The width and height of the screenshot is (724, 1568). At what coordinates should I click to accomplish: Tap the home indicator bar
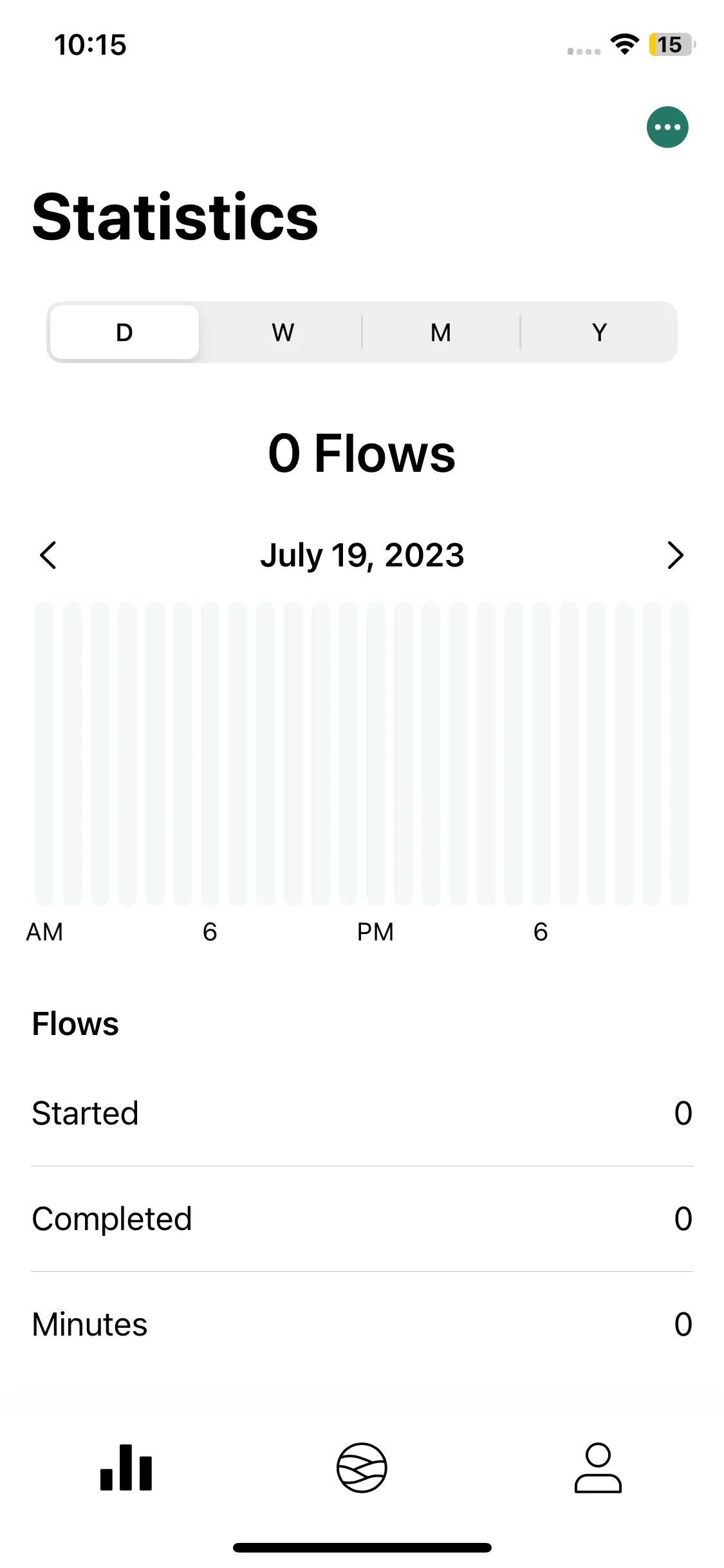click(x=362, y=1547)
